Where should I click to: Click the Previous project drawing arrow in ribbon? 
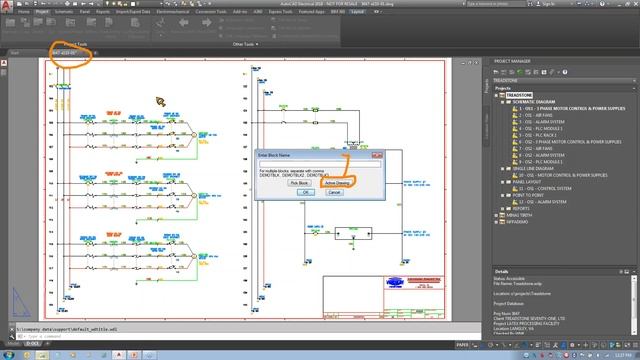click(184, 22)
